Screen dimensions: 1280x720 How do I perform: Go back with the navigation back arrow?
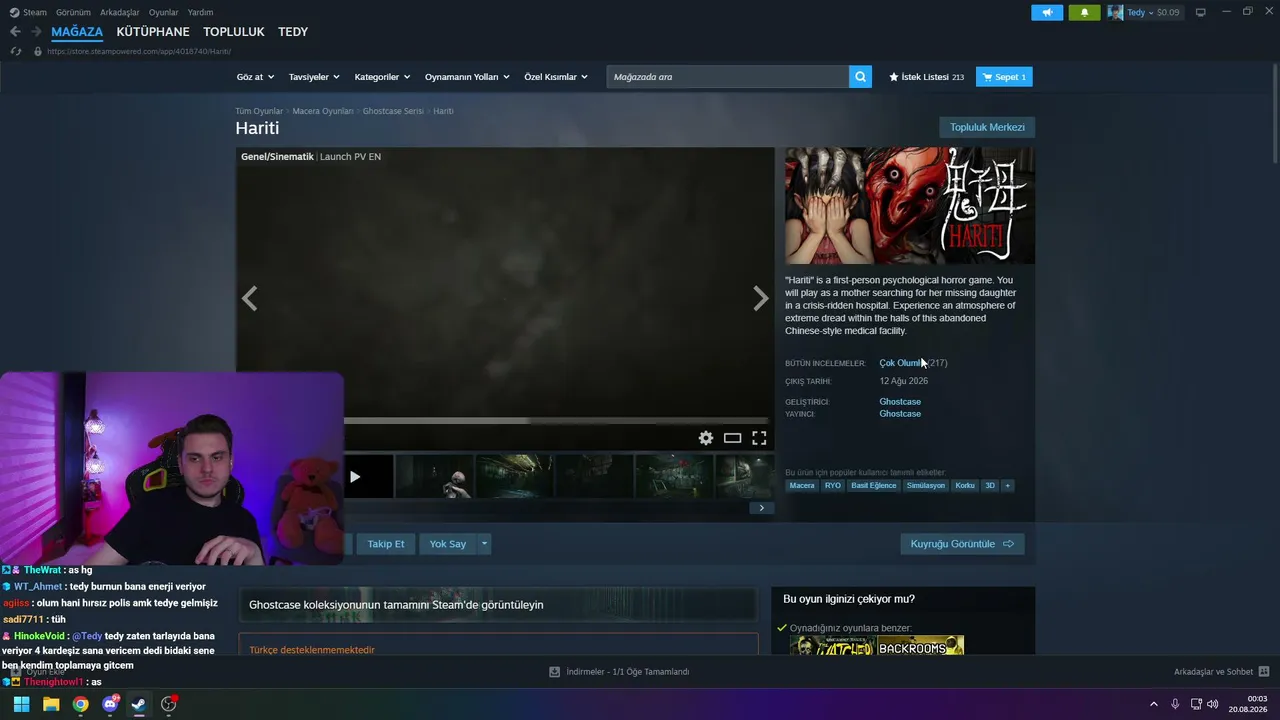pyautogui.click(x=15, y=32)
